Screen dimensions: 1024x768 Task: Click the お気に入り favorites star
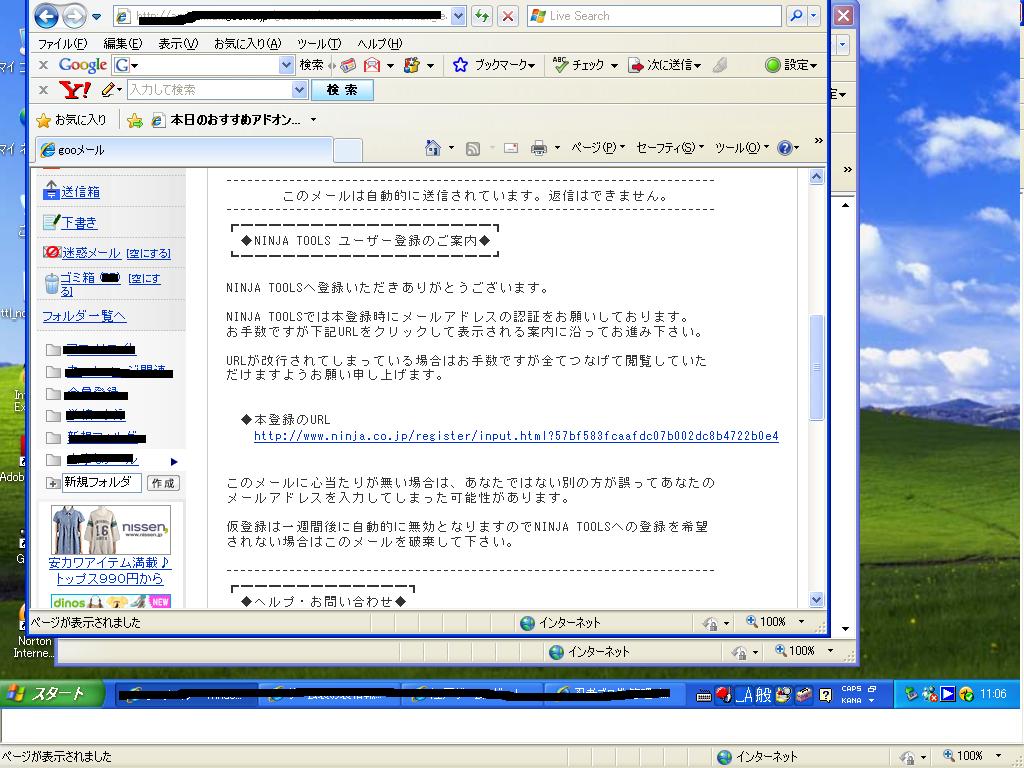44,120
